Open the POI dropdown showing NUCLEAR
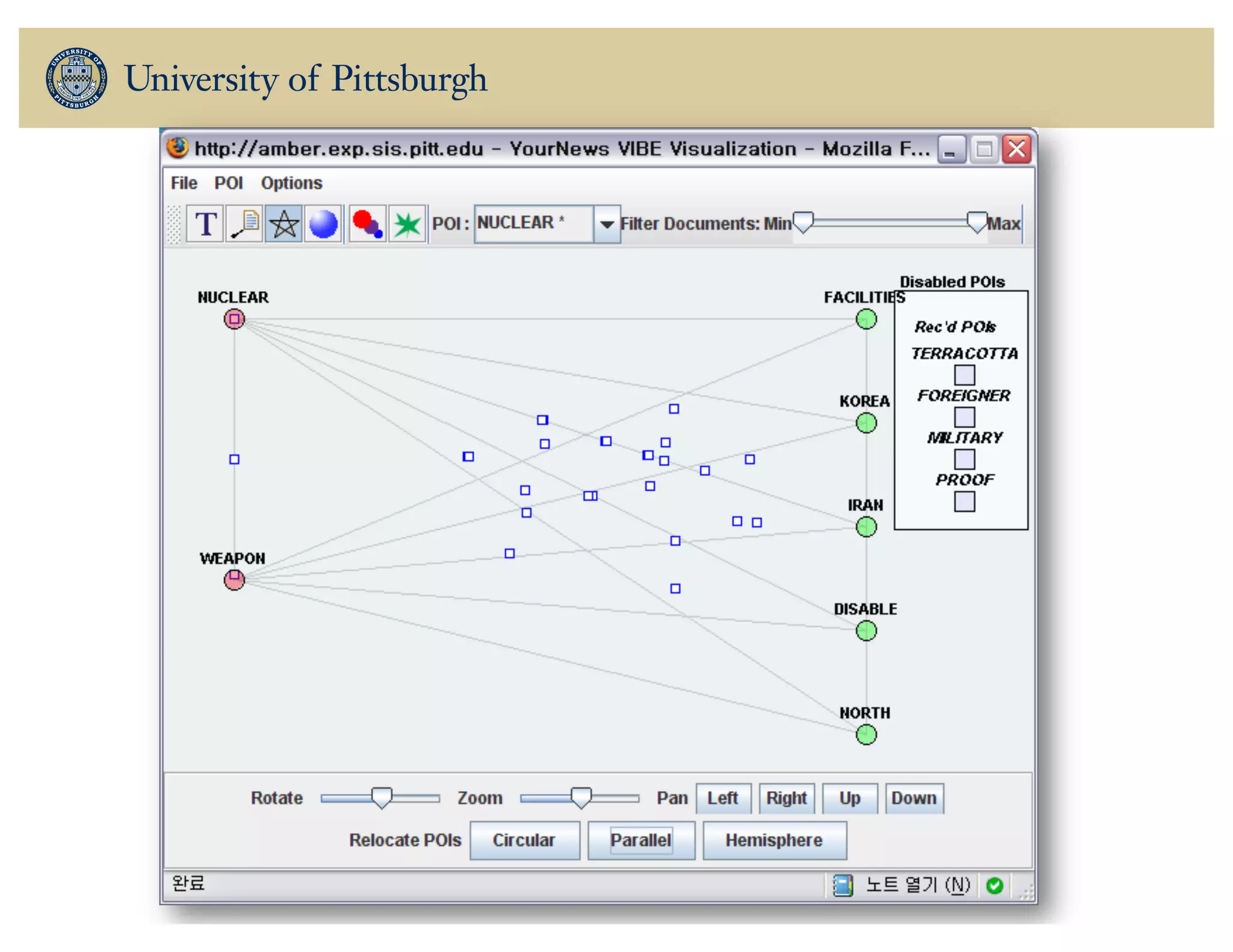Image resolution: width=1233 pixels, height=952 pixels. point(606,224)
